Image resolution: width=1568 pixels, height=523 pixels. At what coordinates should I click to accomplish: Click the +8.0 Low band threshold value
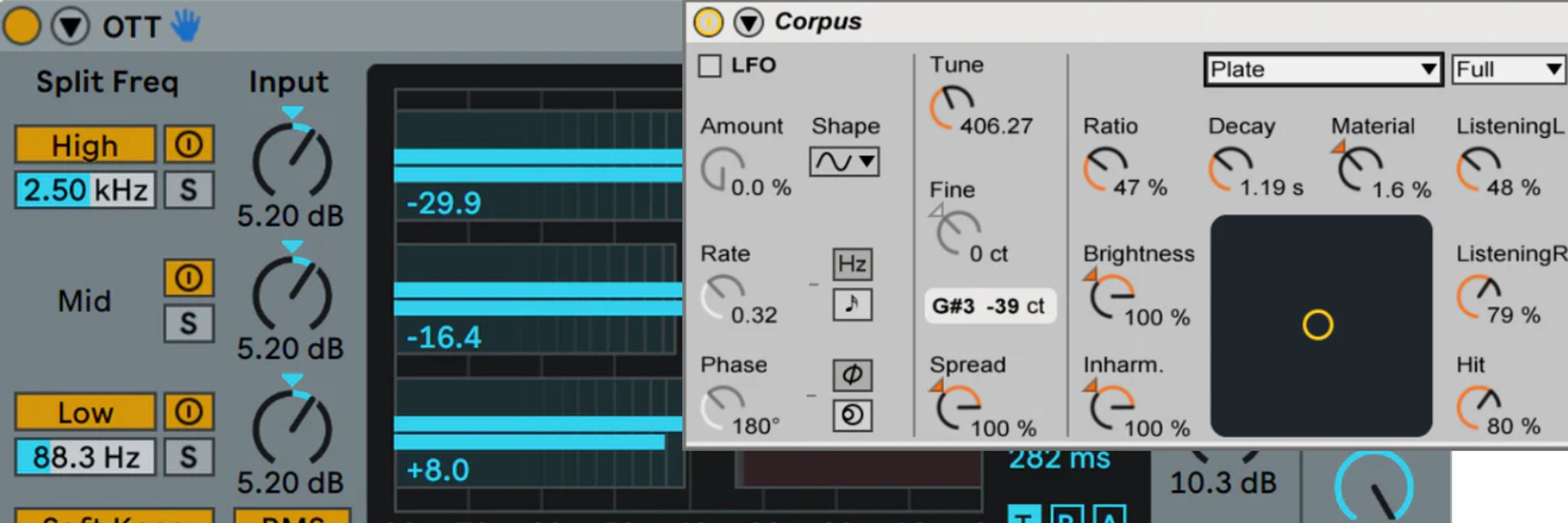437,470
